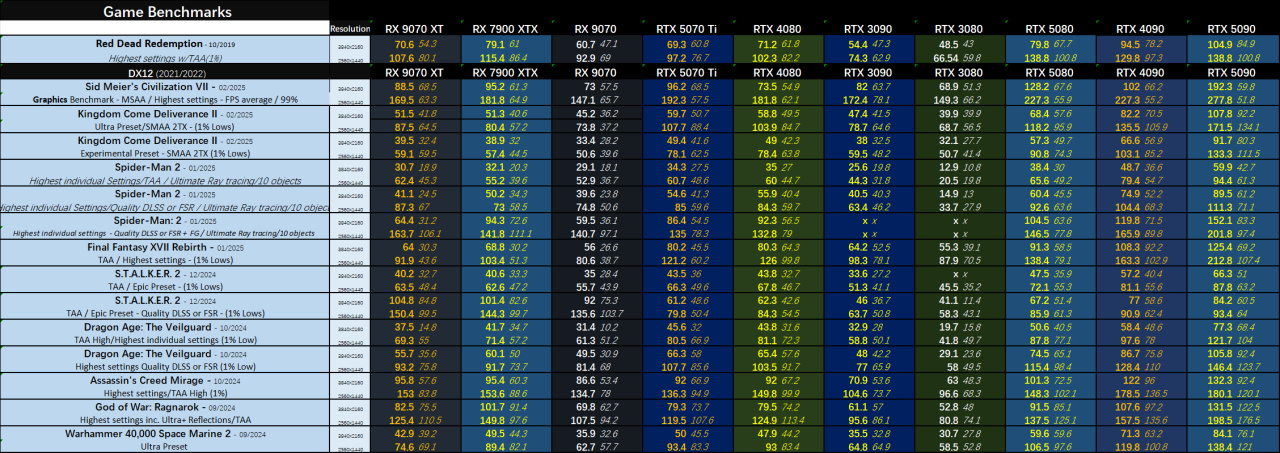Click 'TAA High/Highest individual settings (1% Low)' cell
This screenshot has width=1280, height=453.
coord(165,341)
